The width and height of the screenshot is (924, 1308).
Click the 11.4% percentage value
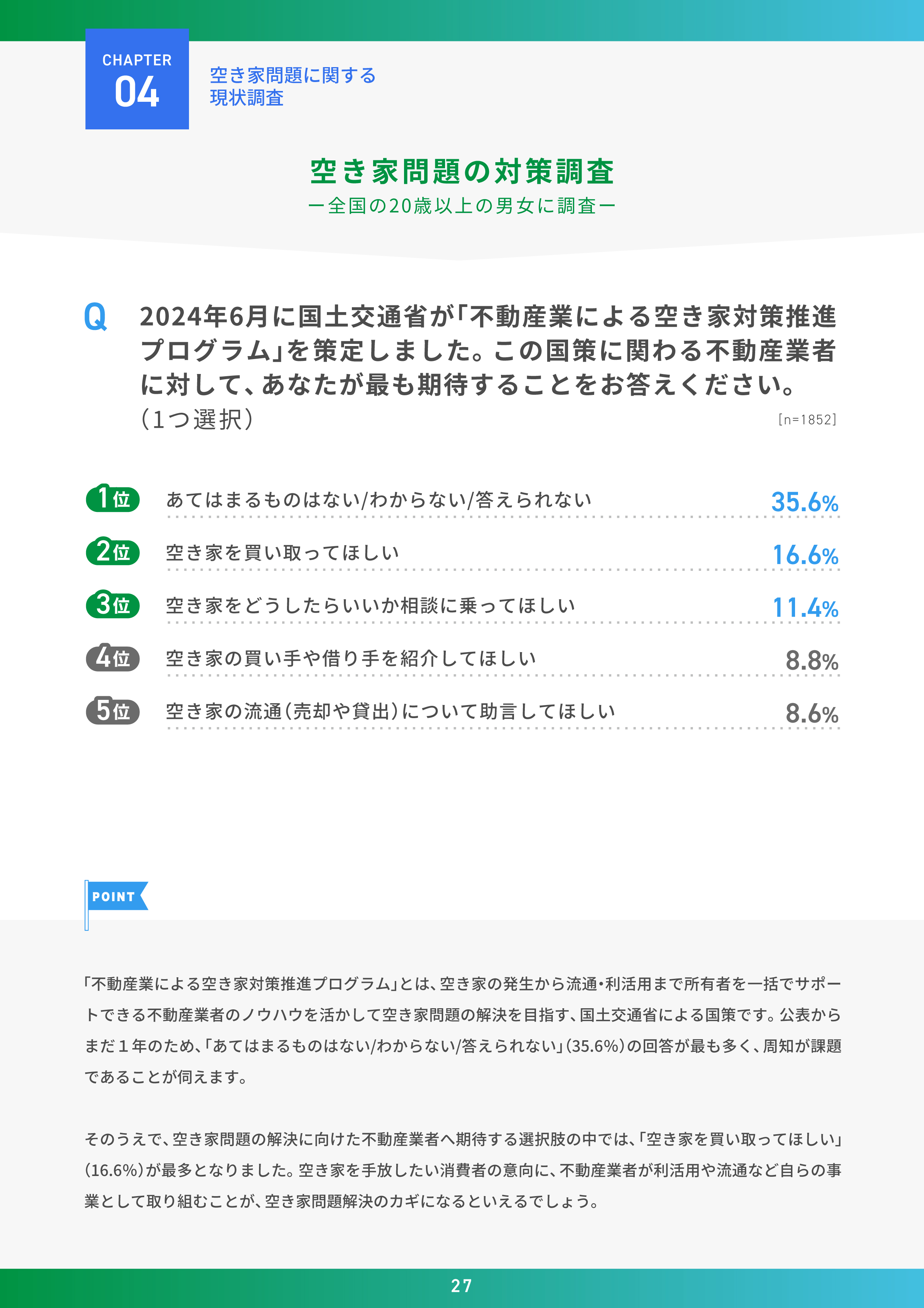805,609
